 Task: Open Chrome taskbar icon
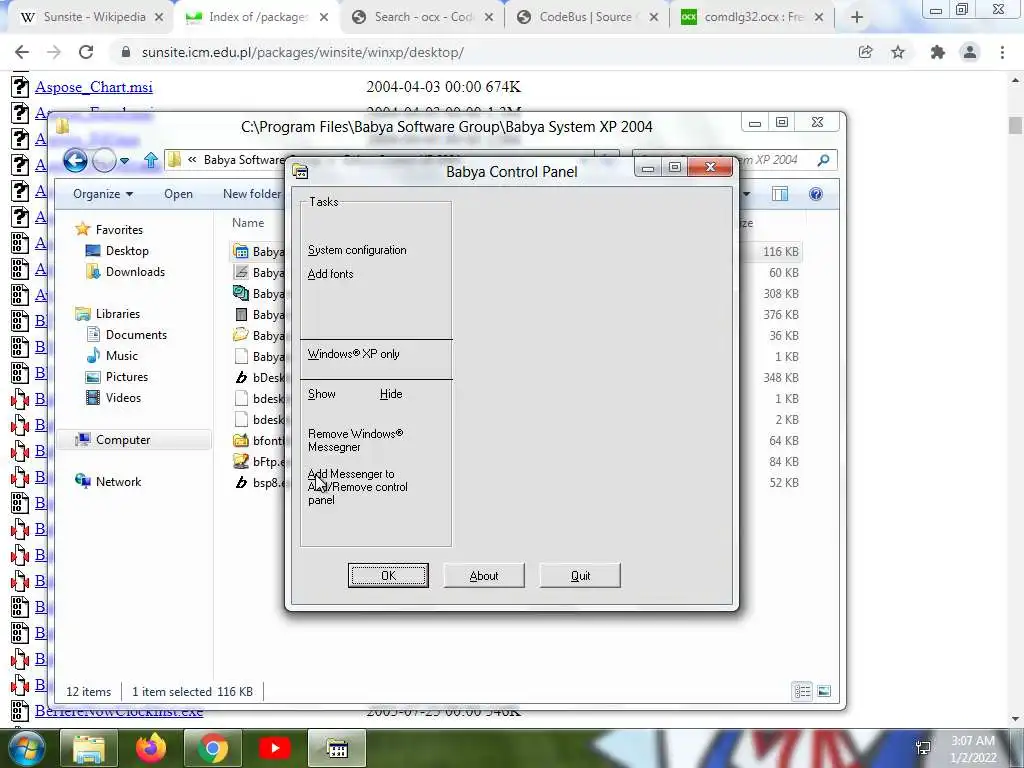[x=212, y=748]
